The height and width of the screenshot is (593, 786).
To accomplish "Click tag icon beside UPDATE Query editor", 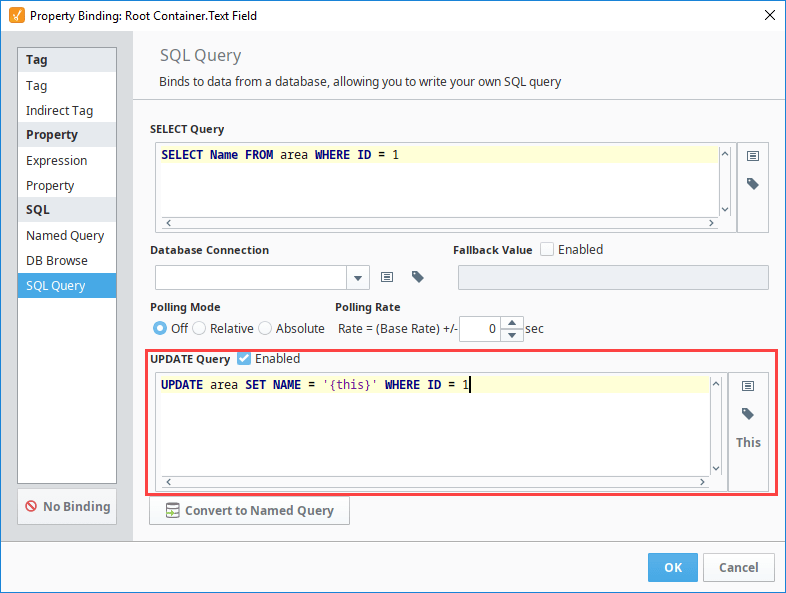I will click(x=747, y=414).
